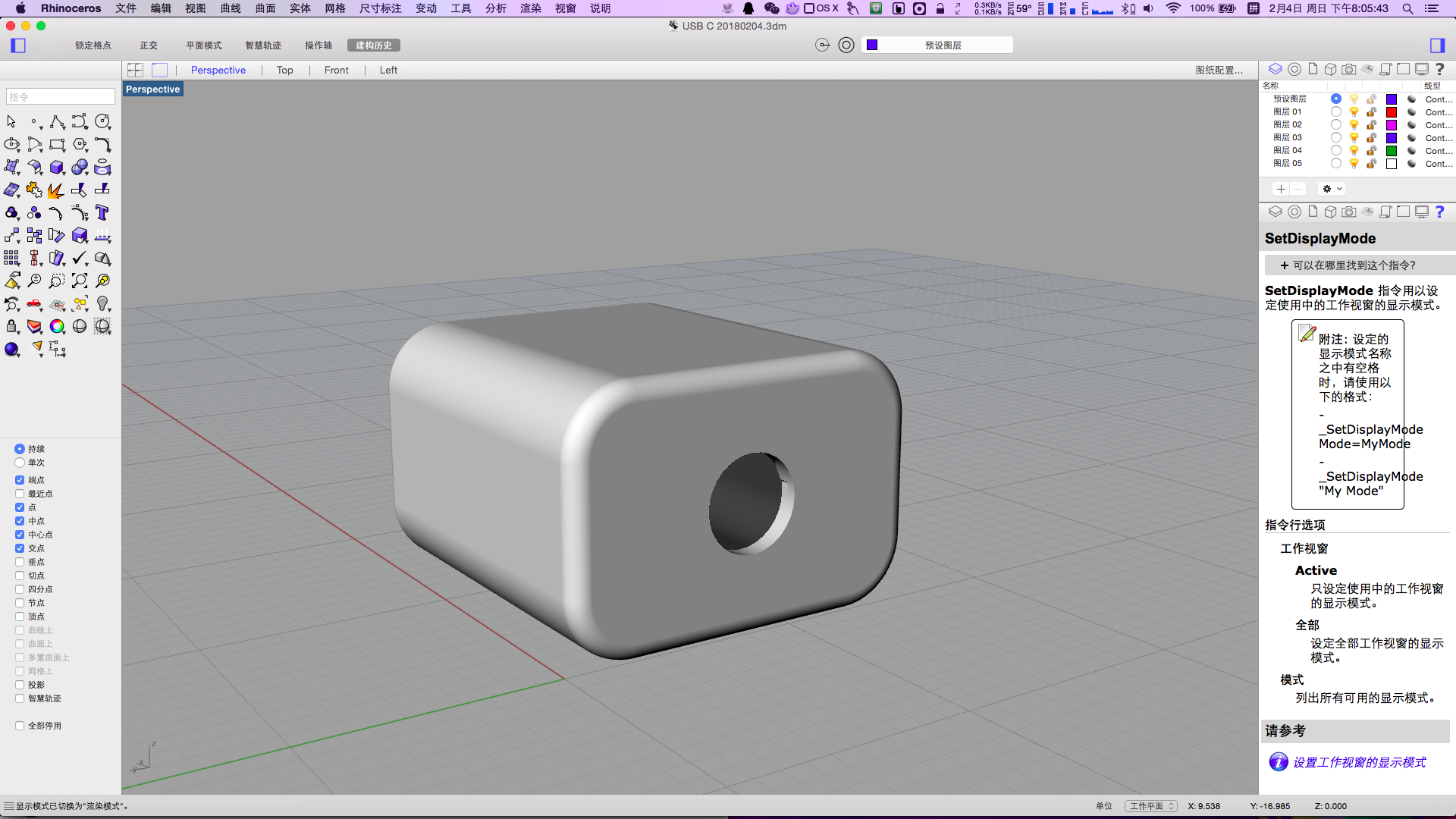Enable the 最近点 object snap checkbox
The image size is (1456, 819).
click(x=20, y=494)
